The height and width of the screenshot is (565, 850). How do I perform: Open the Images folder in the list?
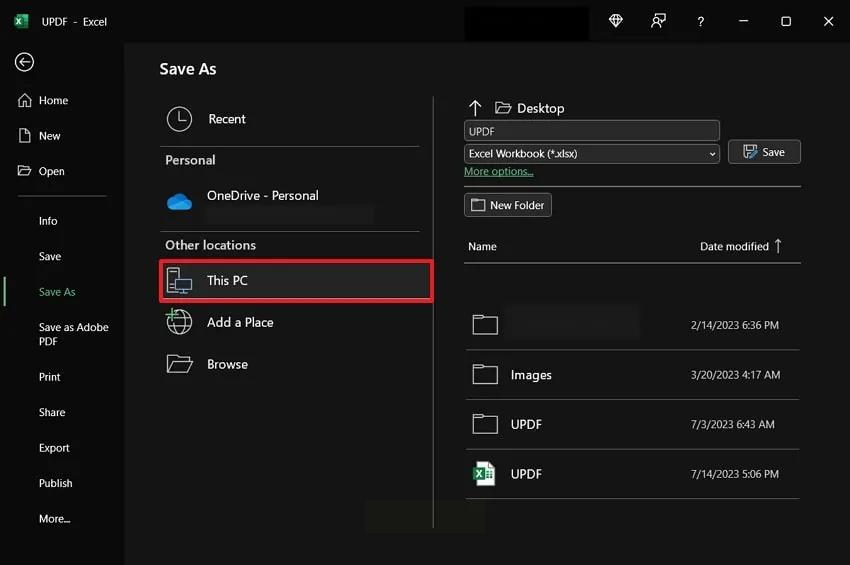(531, 375)
